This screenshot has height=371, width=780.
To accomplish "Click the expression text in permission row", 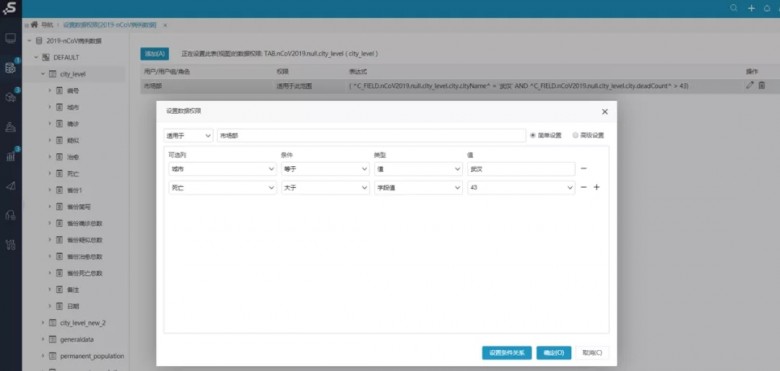I will pos(518,86).
